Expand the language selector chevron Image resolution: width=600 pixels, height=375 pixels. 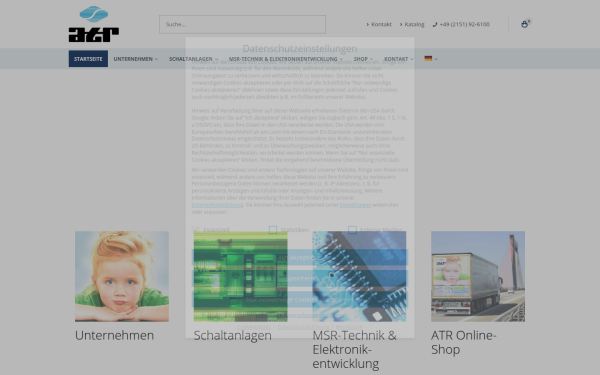(436, 59)
